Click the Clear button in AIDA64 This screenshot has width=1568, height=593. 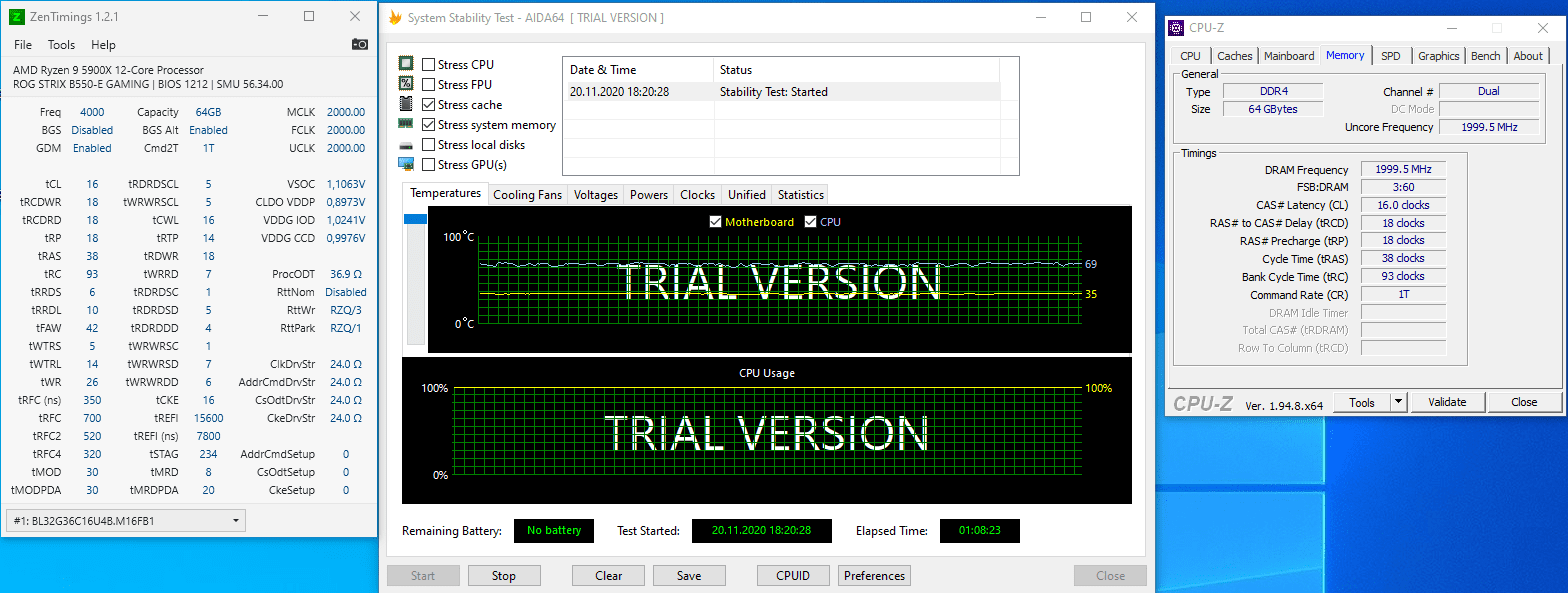pyautogui.click(x=609, y=575)
